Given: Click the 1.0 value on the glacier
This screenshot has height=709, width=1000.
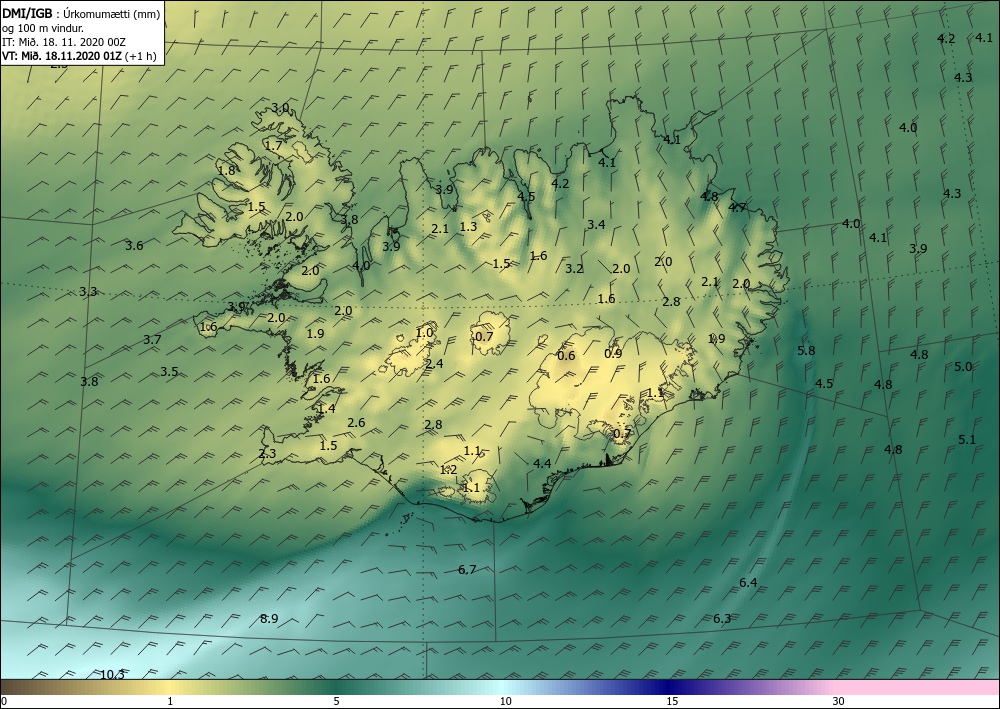Looking at the screenshot, I should tap(424, 333).
